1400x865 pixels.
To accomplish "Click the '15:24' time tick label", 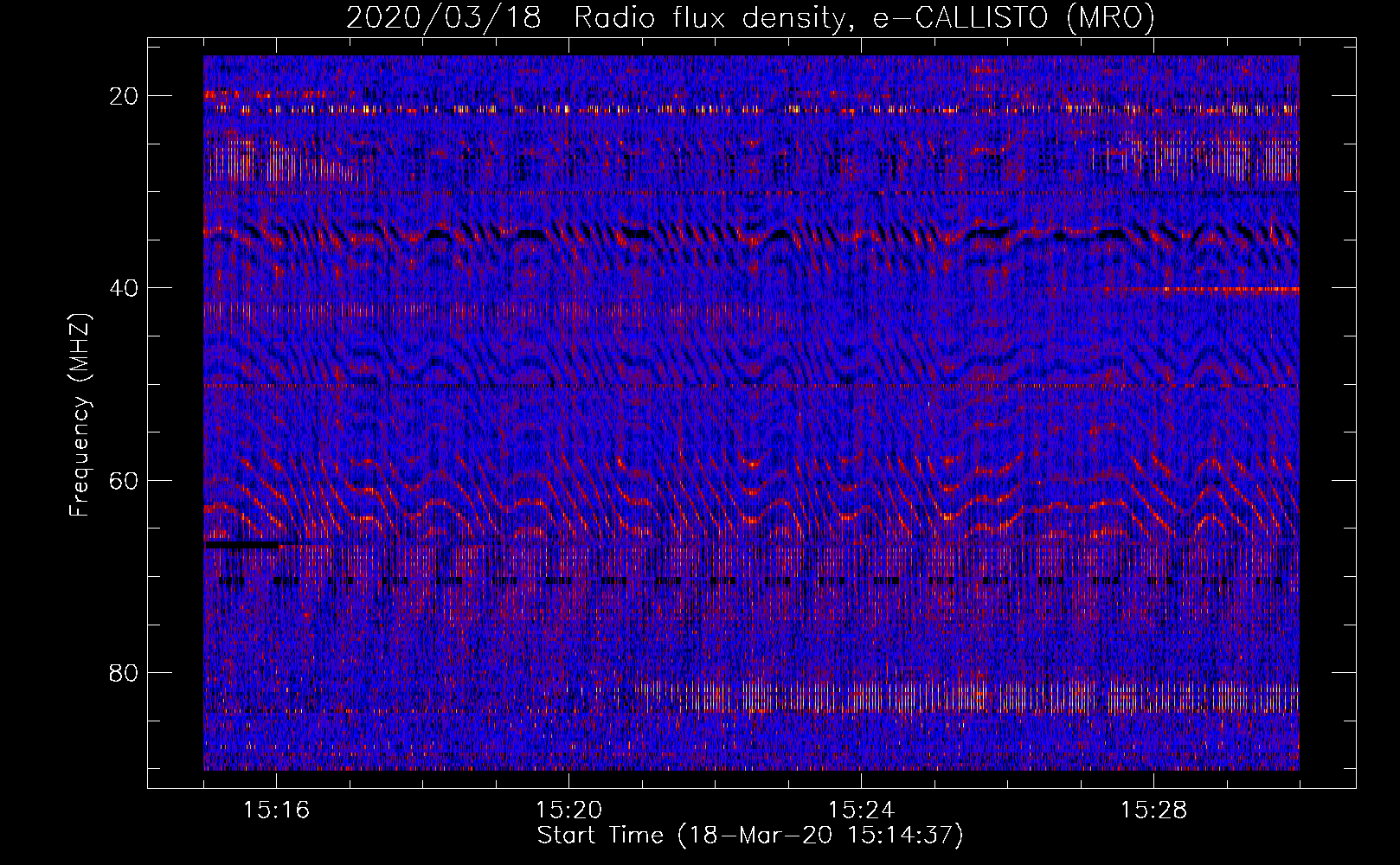I will 861,811.
